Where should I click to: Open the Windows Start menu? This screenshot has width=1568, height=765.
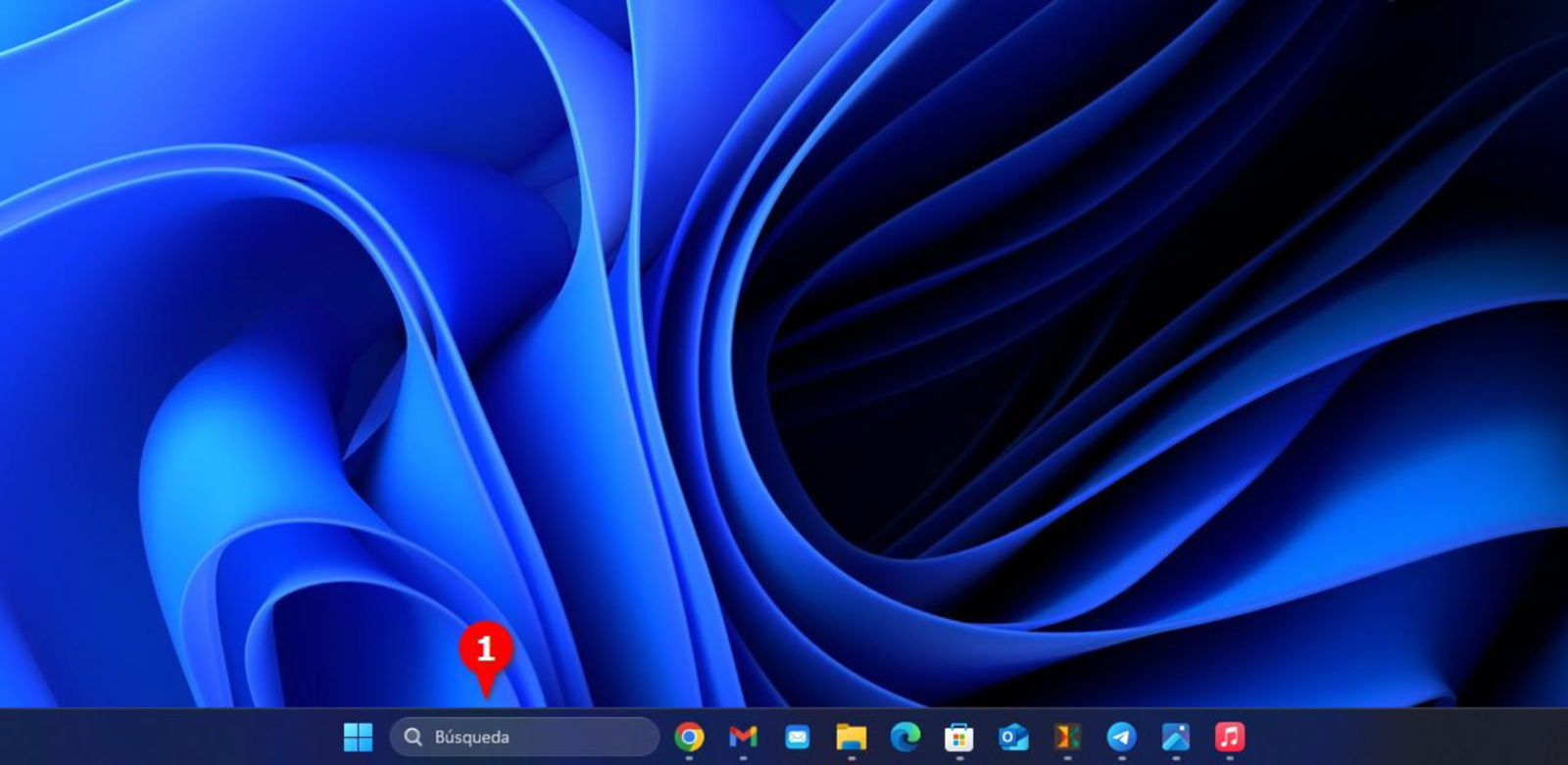click(358, 737)
